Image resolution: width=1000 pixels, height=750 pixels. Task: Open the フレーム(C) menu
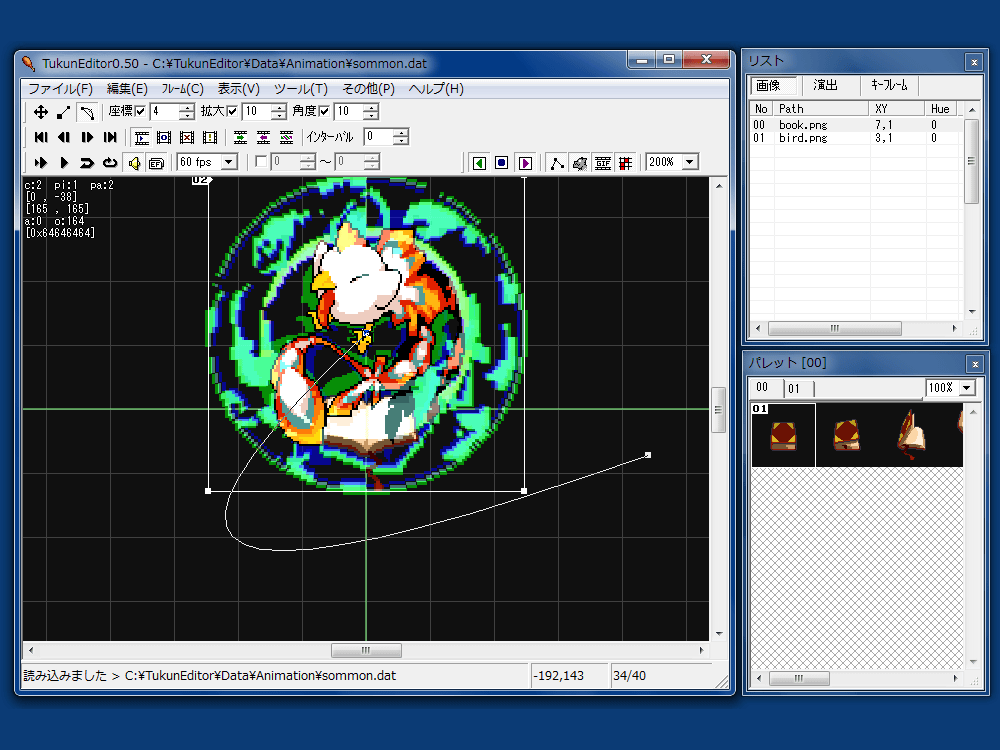point(182,89)
